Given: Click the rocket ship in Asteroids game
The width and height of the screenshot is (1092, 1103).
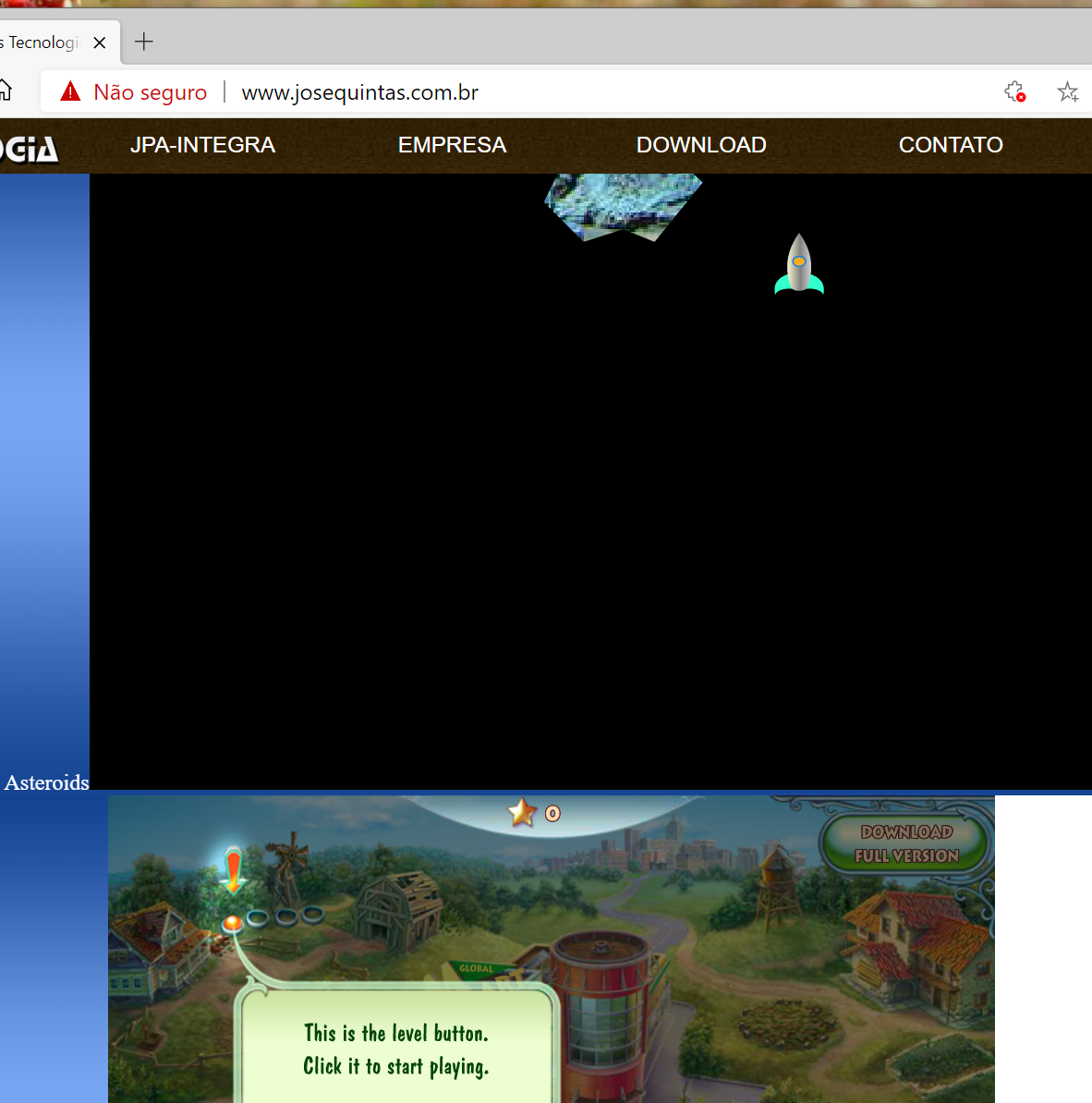Looking at the screenshot, I should tap(798, 264).
